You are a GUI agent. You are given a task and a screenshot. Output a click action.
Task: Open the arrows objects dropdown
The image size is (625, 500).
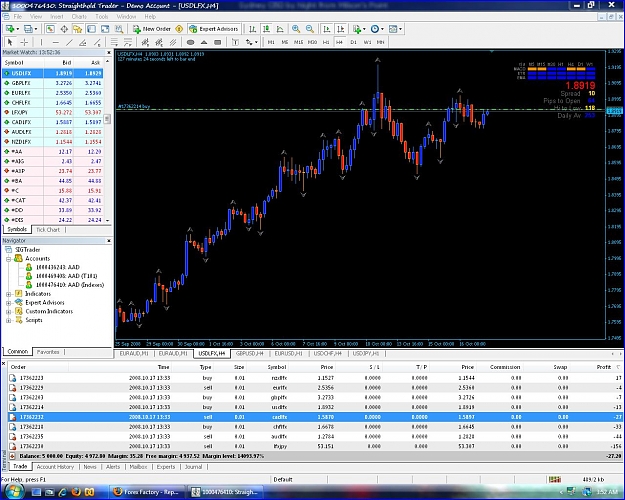pyautogui.click(x=252, y=42)
